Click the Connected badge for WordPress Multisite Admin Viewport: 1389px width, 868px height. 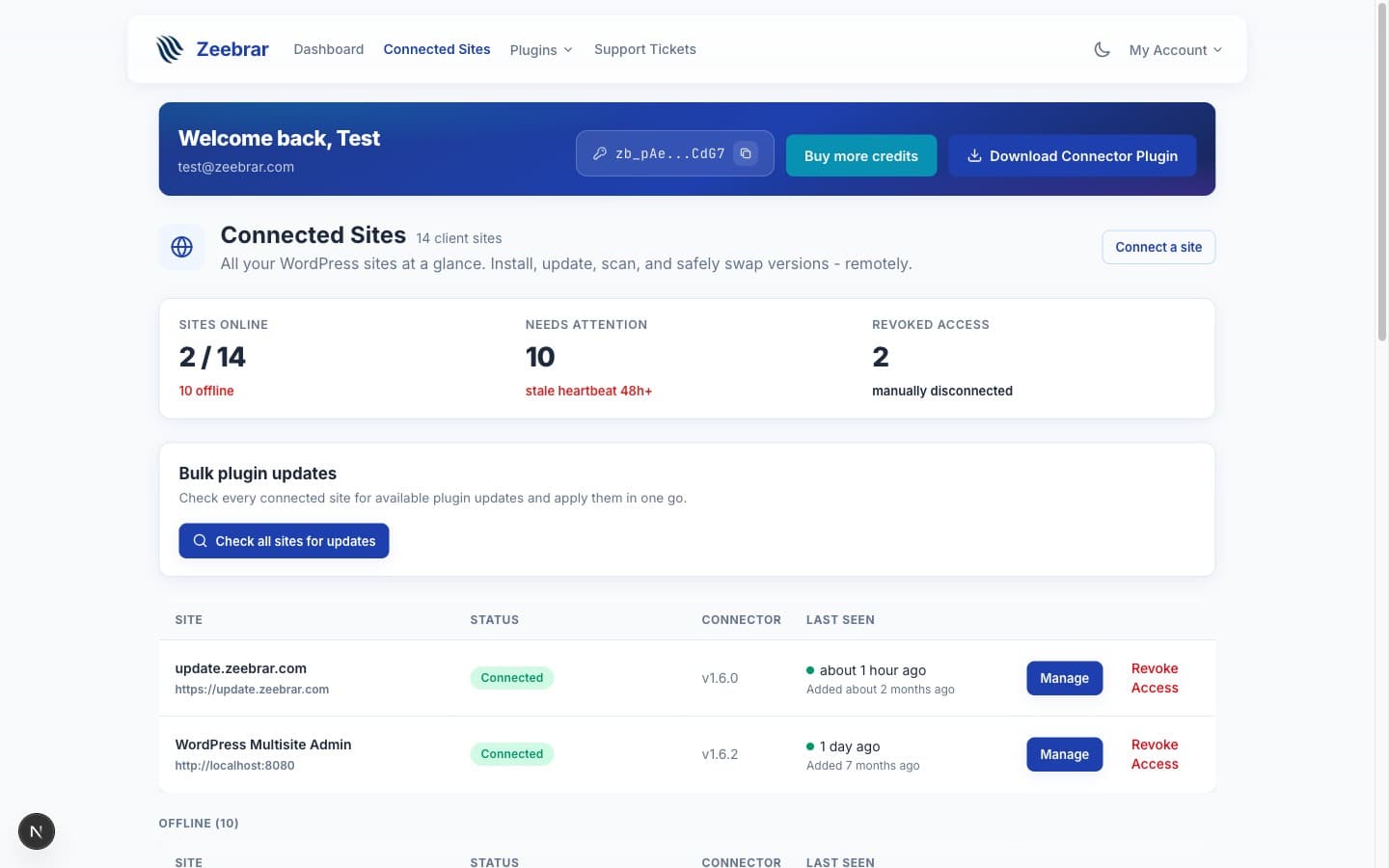point(512,754)
